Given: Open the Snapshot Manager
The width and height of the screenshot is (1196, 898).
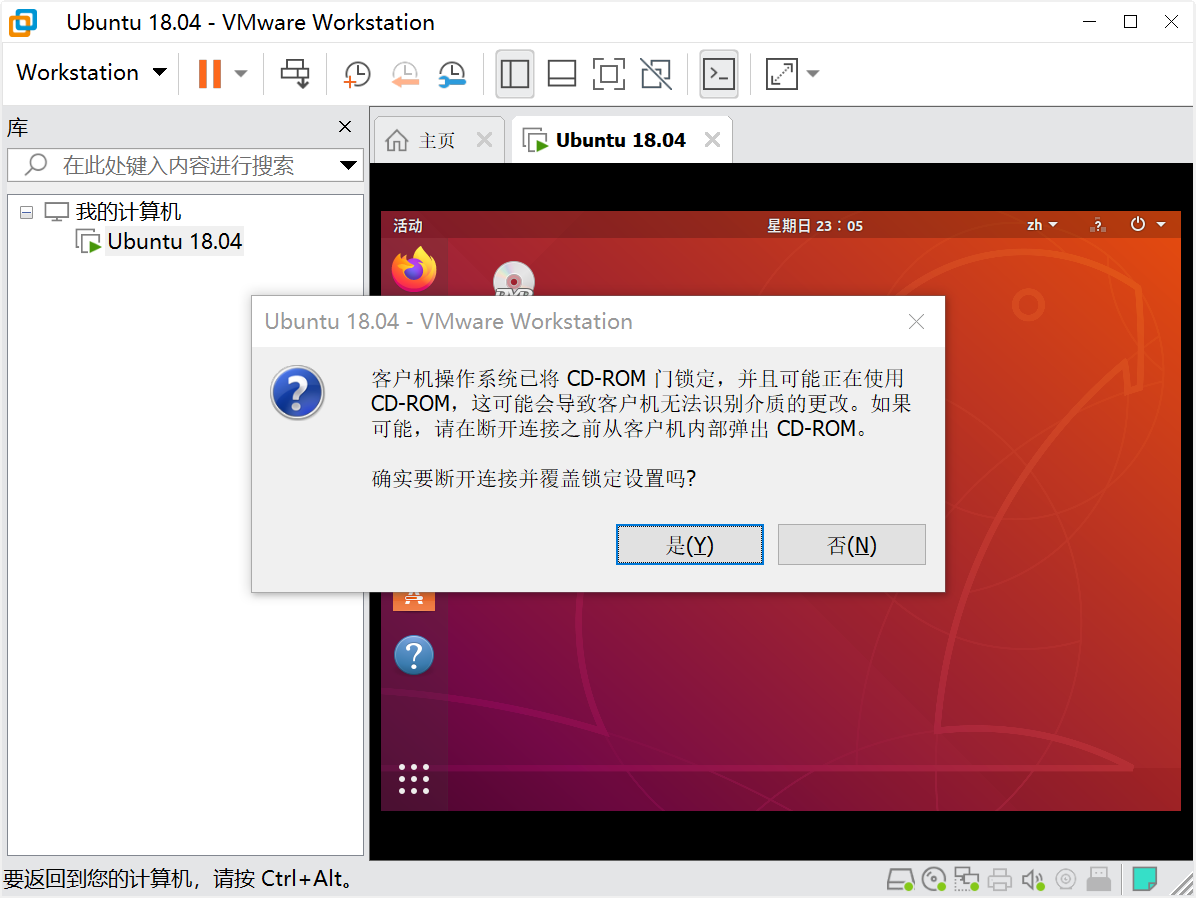Looking at the screenshot, I should tap(452, 73).
